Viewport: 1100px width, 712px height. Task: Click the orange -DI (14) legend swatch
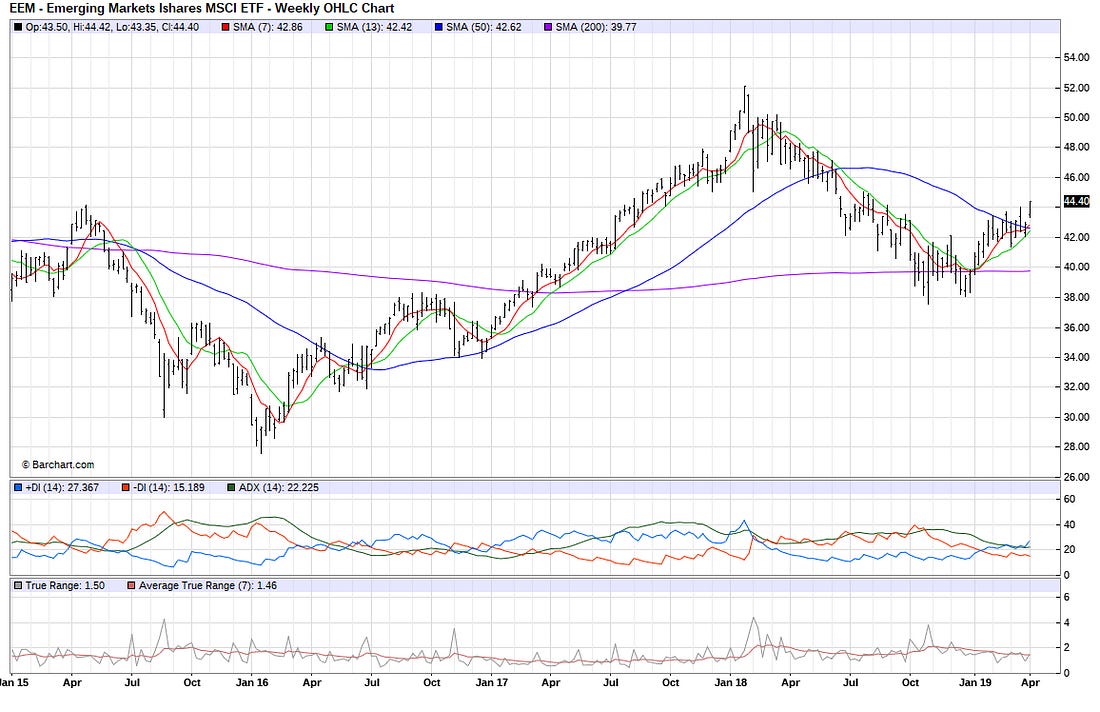pos(126,488)
